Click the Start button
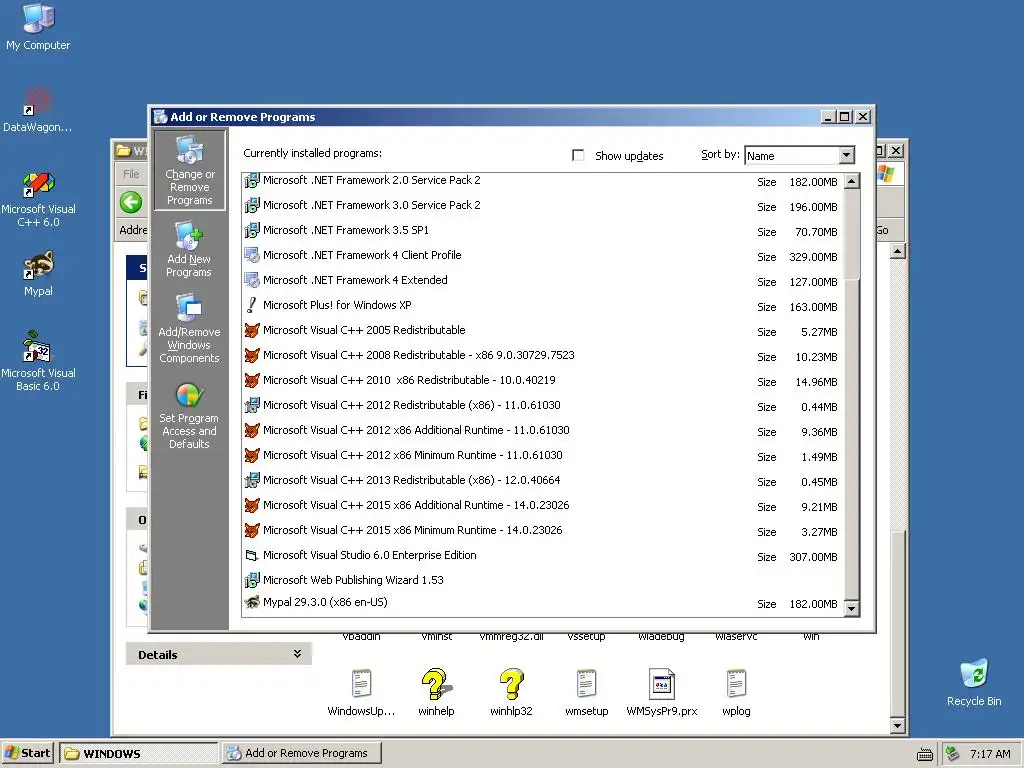This screenshot has height=768, width=1024. 28,753
